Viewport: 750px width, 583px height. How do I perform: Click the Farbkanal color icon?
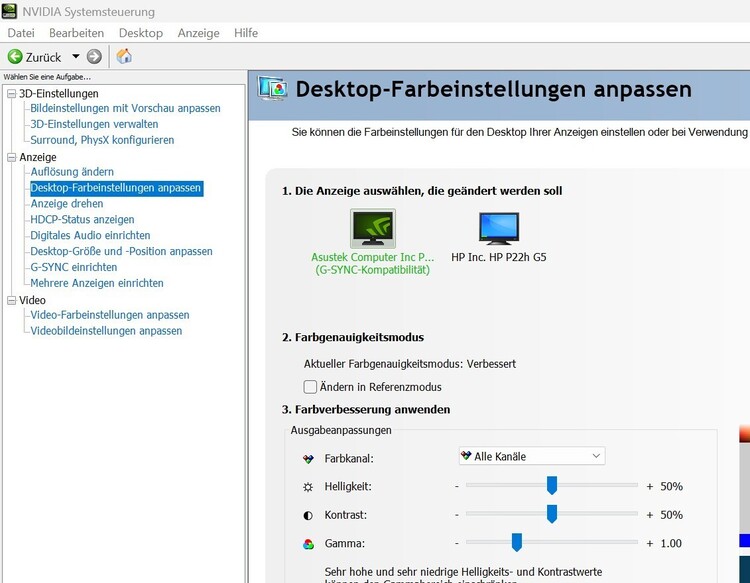point(308,459)
